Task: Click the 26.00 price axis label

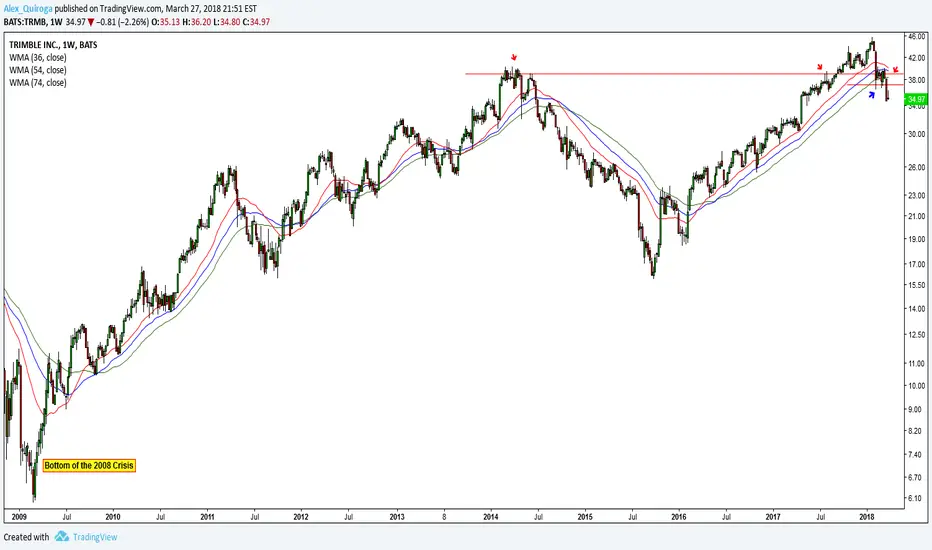Action: 917,167
